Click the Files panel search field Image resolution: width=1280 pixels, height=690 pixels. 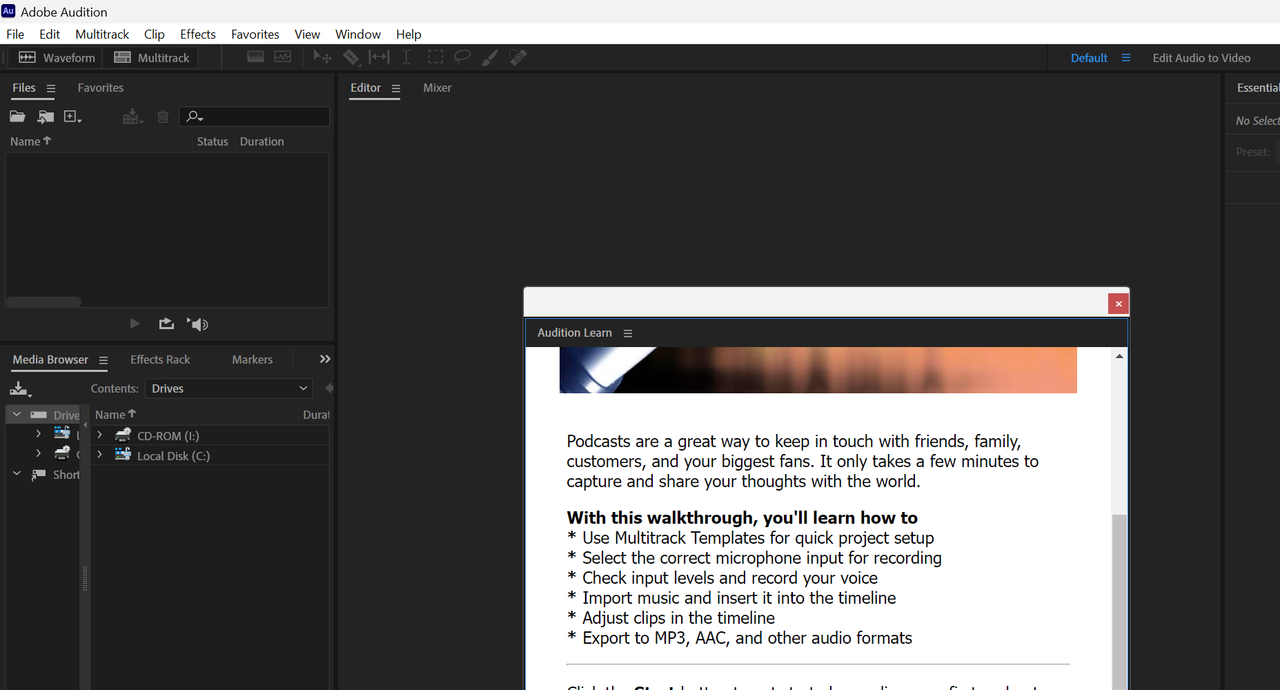click(x=255, y=117)
